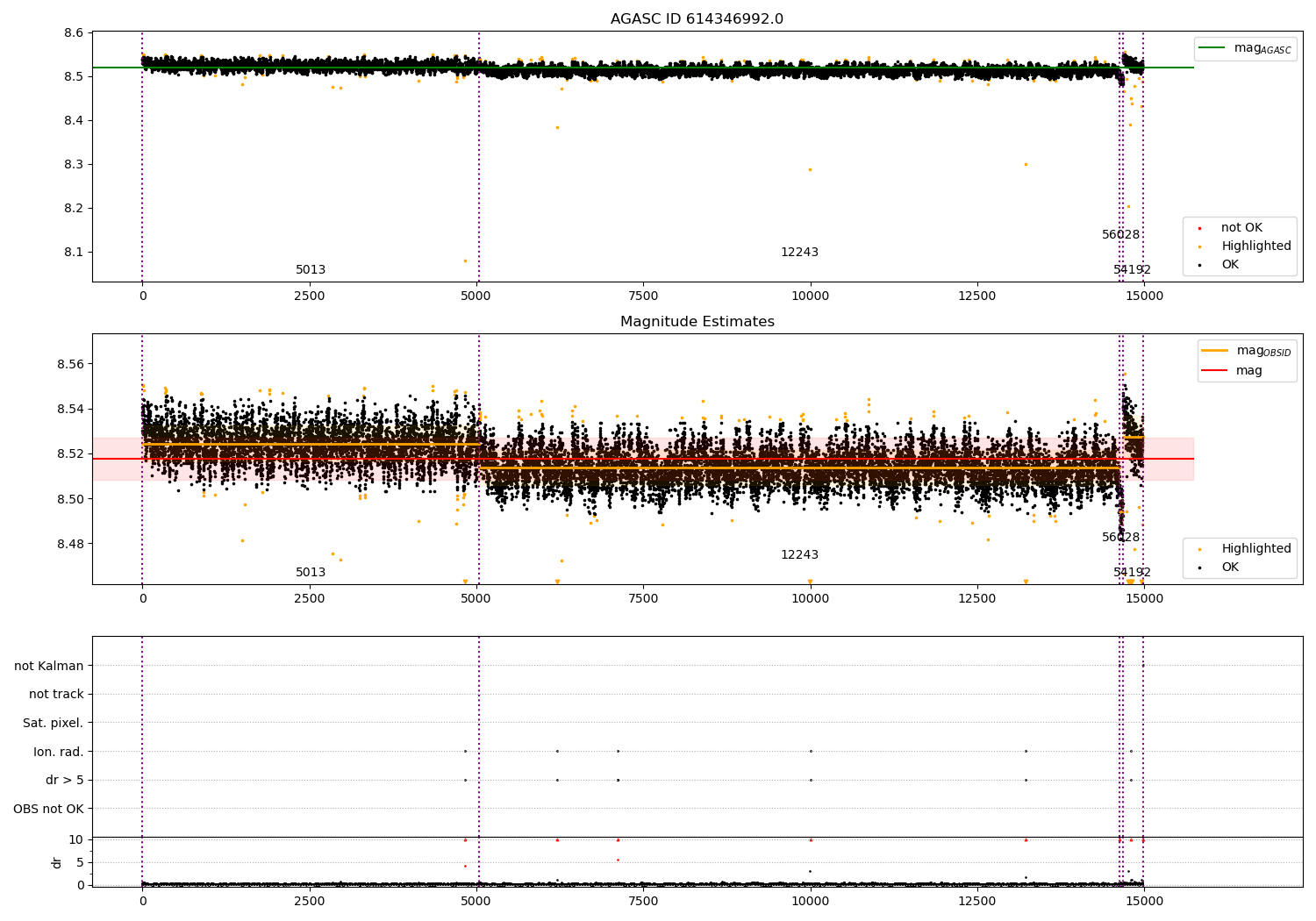Click the 12500 x-axis tick in the bottom plot
Screen dimensions: 1316x921
[x=977, y=902]
